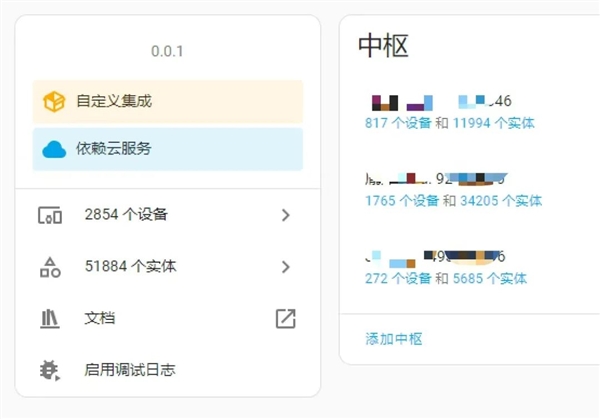Image resolution: width=600 pixels, height=419 pixels.
Task: Click the 依赖云服务 label text
Action: (114, 149)
